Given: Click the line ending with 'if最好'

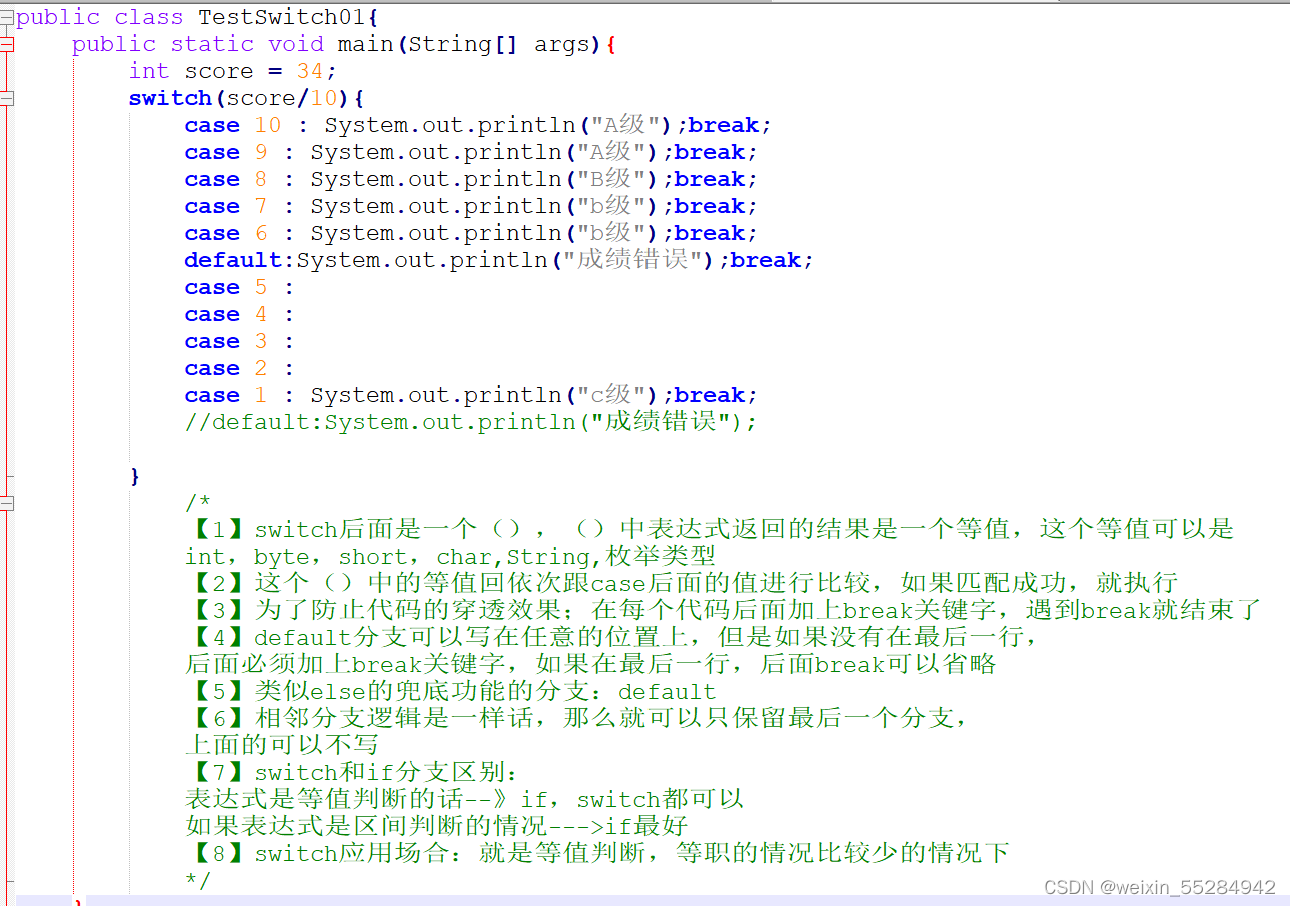Looking at the screenshot, I should (437, 826).
